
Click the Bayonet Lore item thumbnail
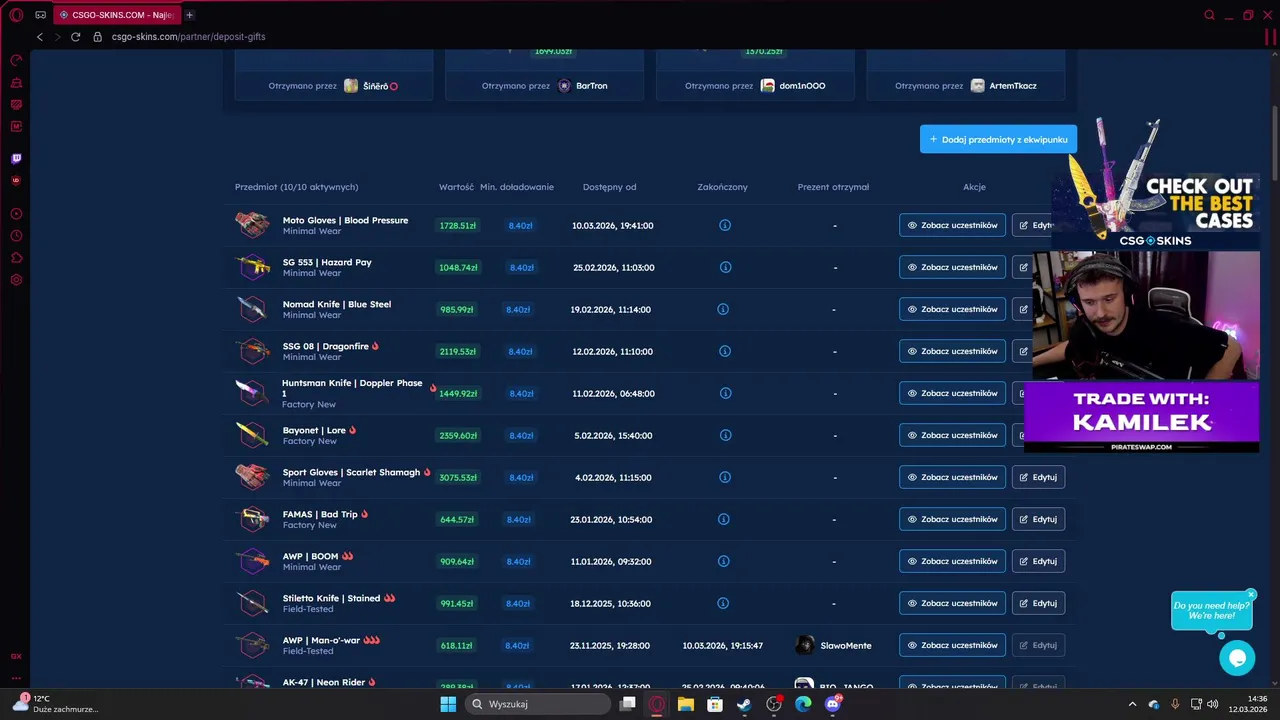coord(252,435)
